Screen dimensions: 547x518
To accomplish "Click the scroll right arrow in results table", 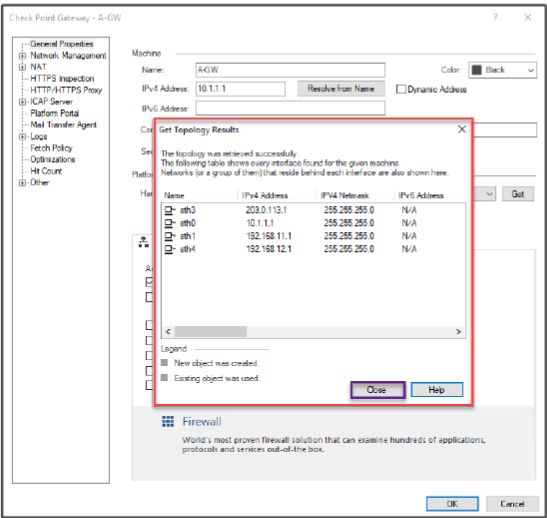I will coord(458,331).
